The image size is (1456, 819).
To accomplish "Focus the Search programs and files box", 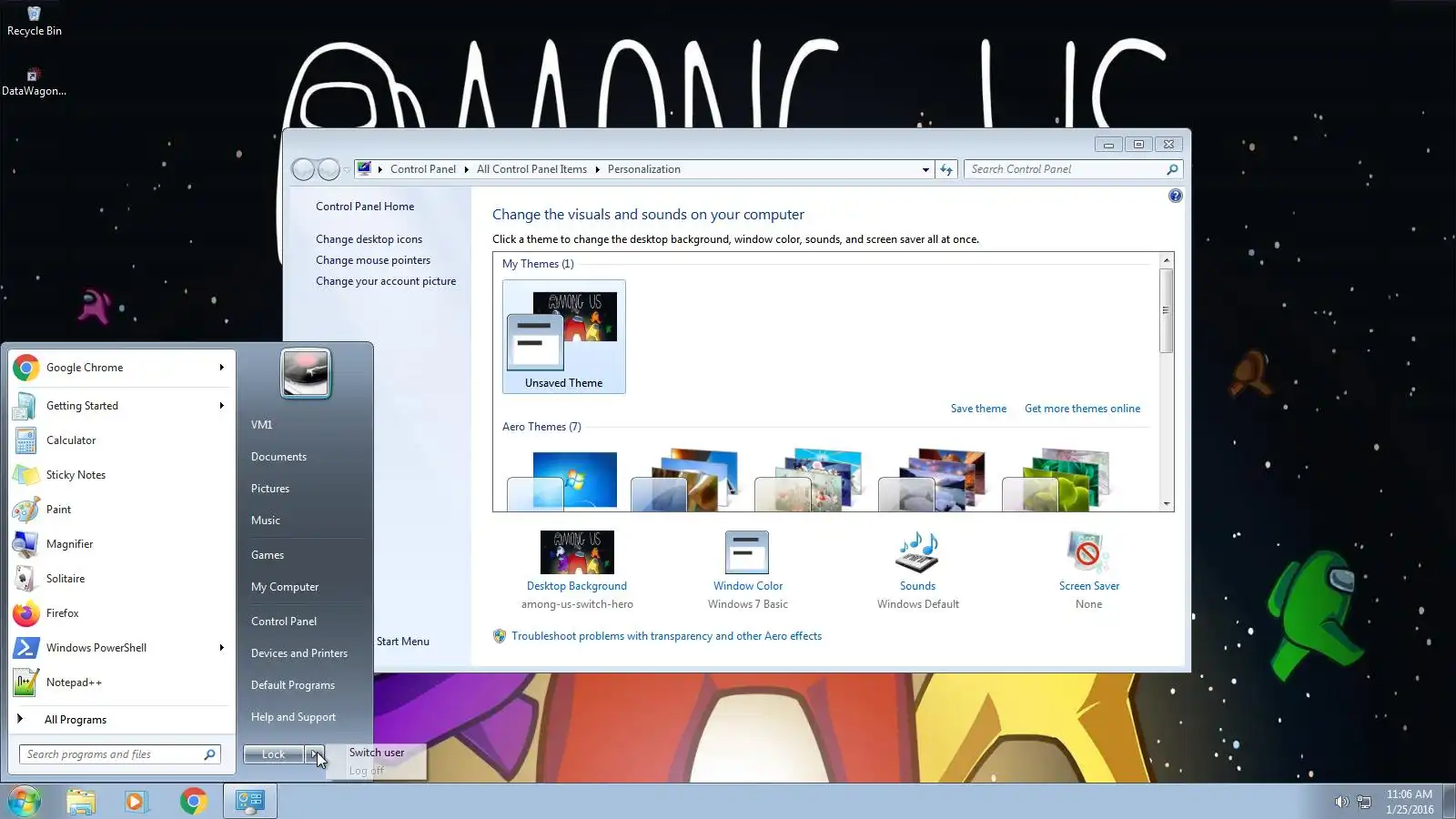I will coord(120,754).
